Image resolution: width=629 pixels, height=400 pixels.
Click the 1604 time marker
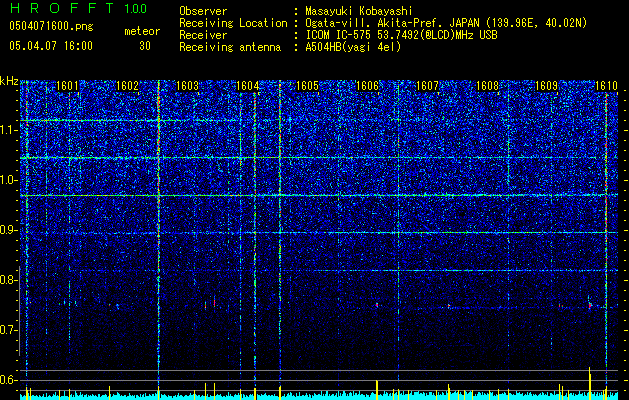click(x=248, y=86)
